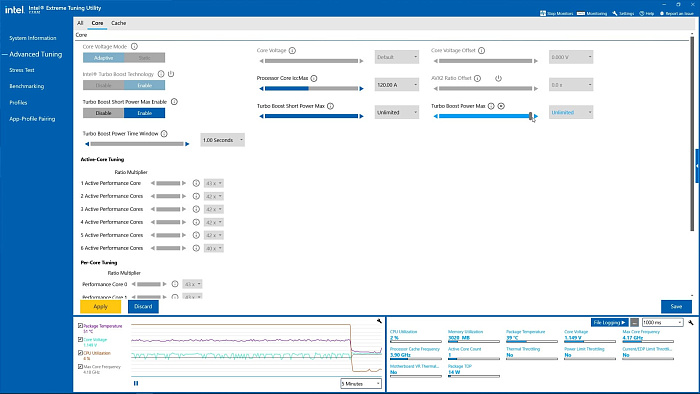Open AVX2 Ratio Offset value dropdown
Screen dimensions: 700x394
(x=571, y=85)
